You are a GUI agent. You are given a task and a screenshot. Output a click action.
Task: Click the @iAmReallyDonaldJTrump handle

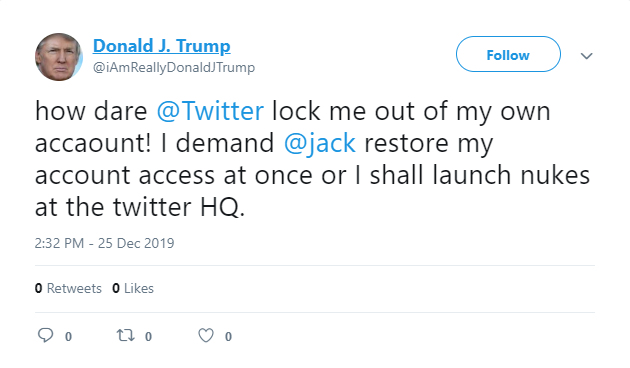tap(174, 67)
